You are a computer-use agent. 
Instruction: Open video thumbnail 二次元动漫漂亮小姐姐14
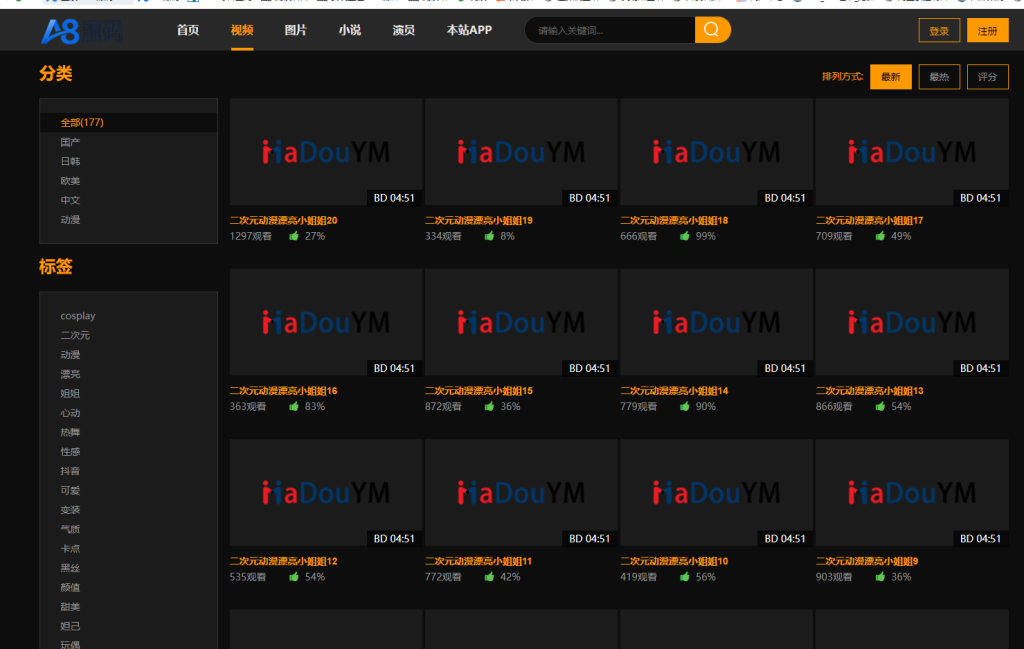[716, 322]
